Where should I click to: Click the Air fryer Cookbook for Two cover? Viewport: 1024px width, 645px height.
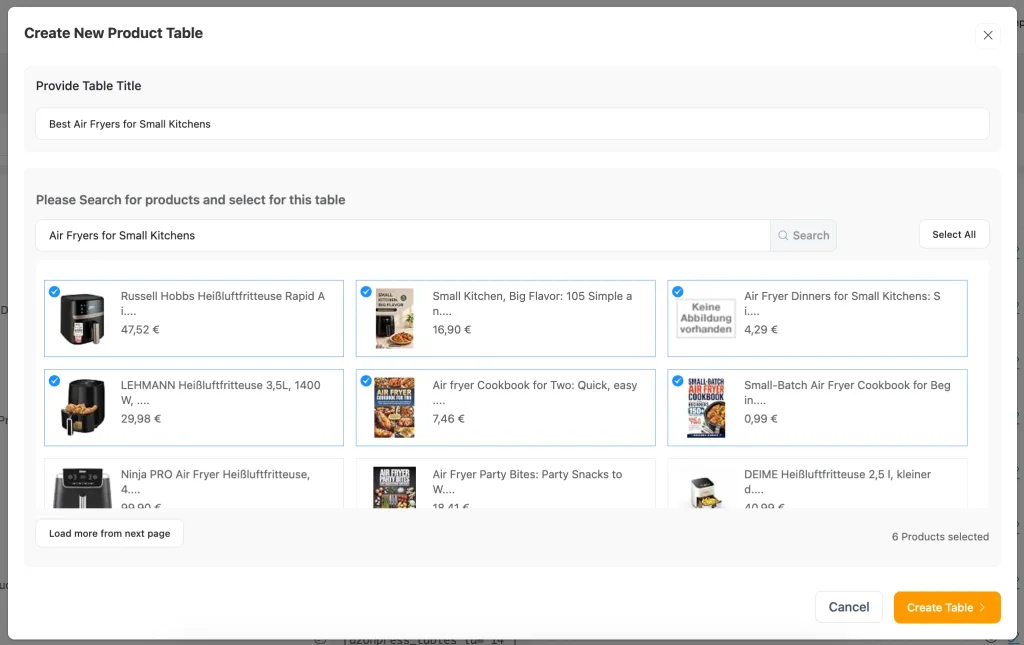[x=394, y=407]
